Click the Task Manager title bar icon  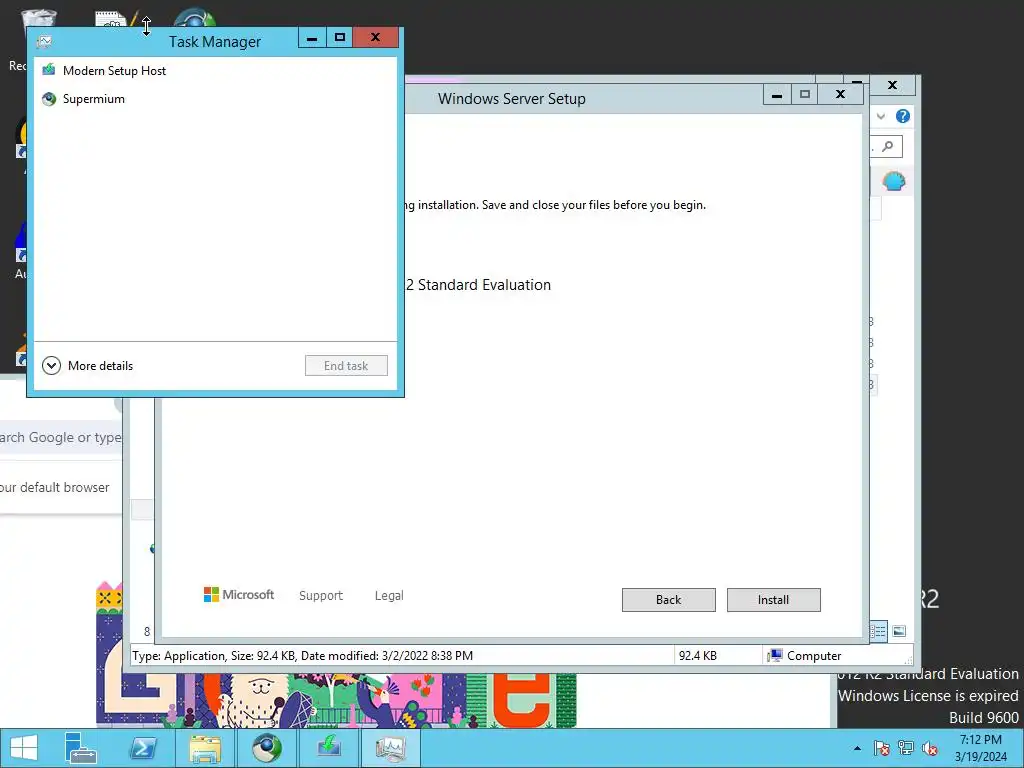click(44, 41)
